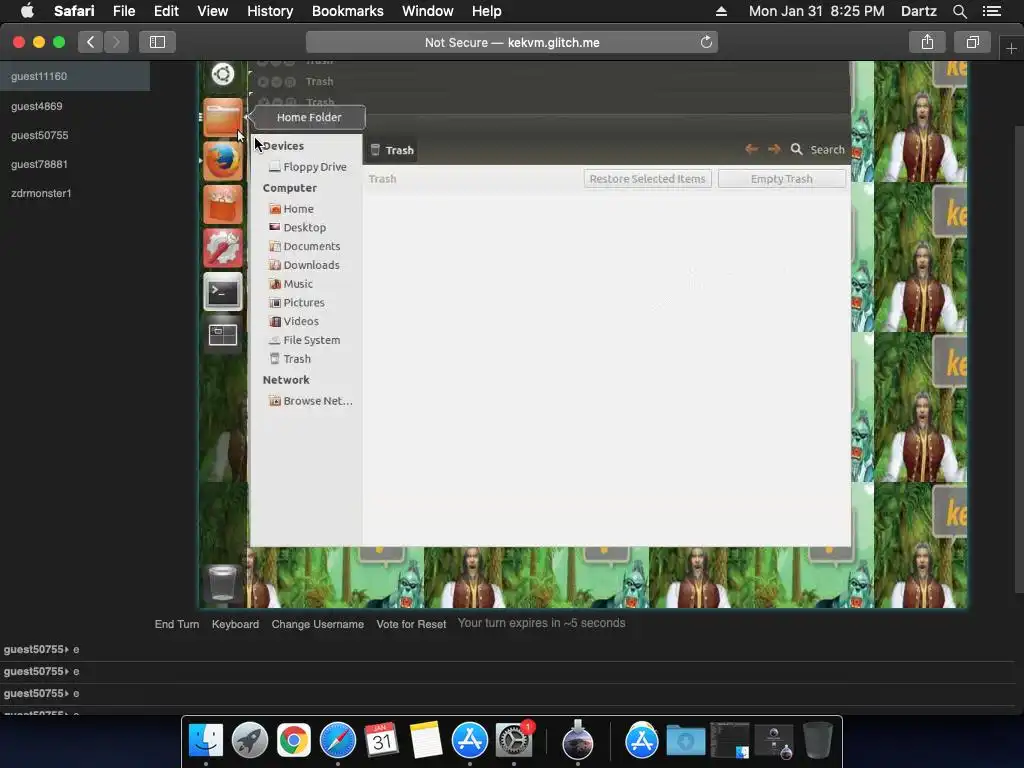Open Home in the Computer sidebar
The width and height of the screenshot is (1024, 768).
pos(291,209)
